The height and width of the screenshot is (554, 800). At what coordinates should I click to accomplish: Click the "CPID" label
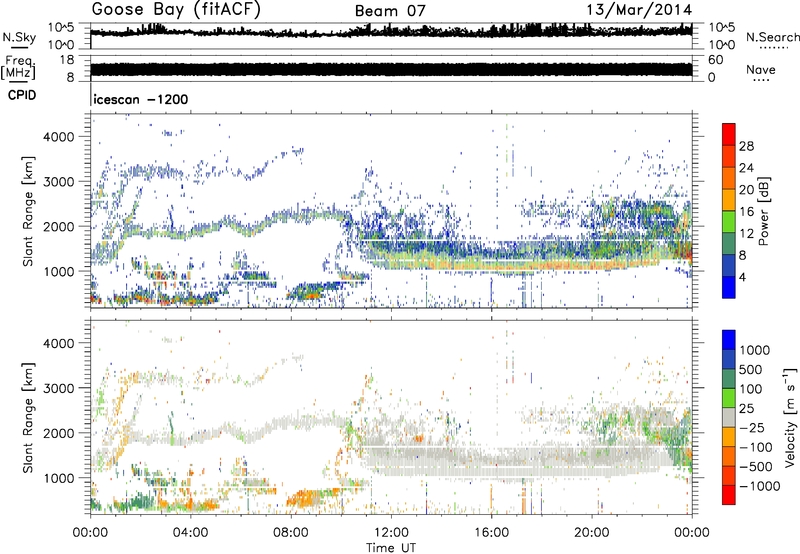(x=22, y=95)
